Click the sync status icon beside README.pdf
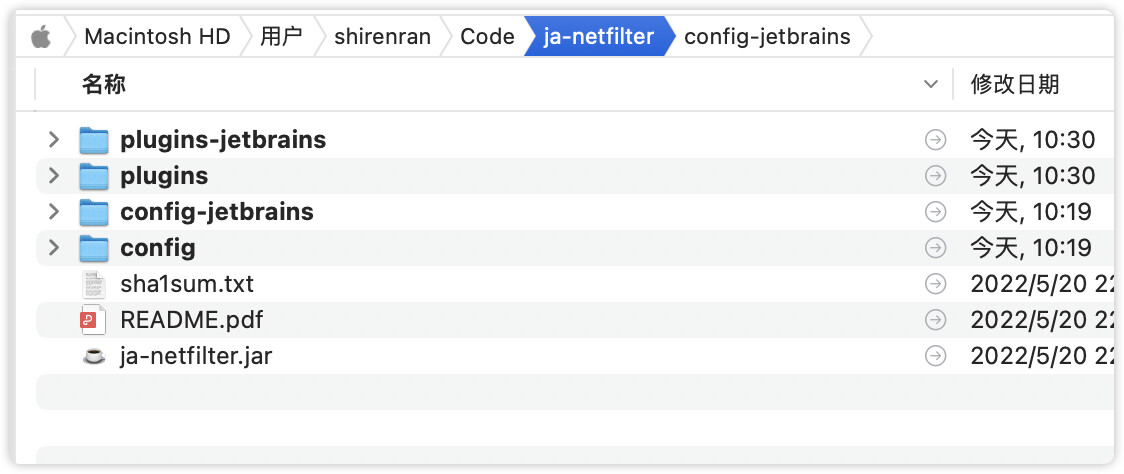The width and height of the screenshot is (1124, 474). pos(935,320)
